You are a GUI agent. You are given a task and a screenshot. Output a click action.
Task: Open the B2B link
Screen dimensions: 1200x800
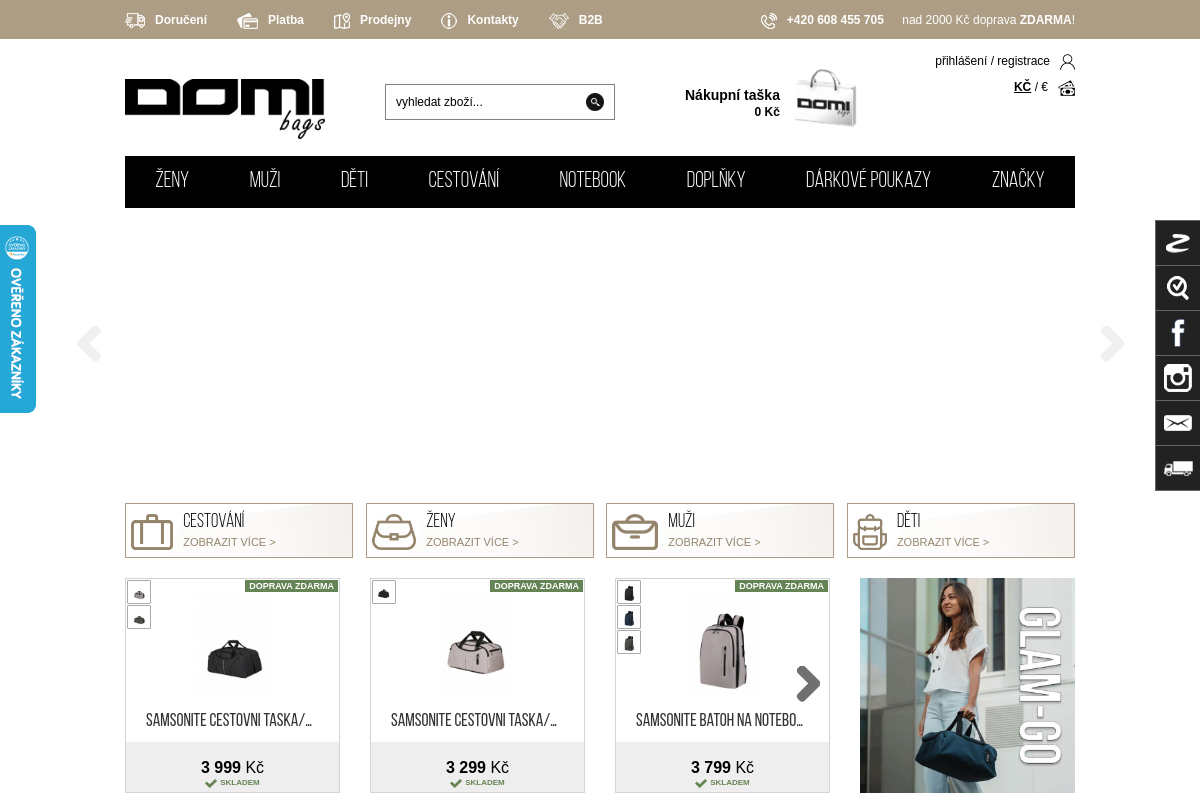[590, 20]
